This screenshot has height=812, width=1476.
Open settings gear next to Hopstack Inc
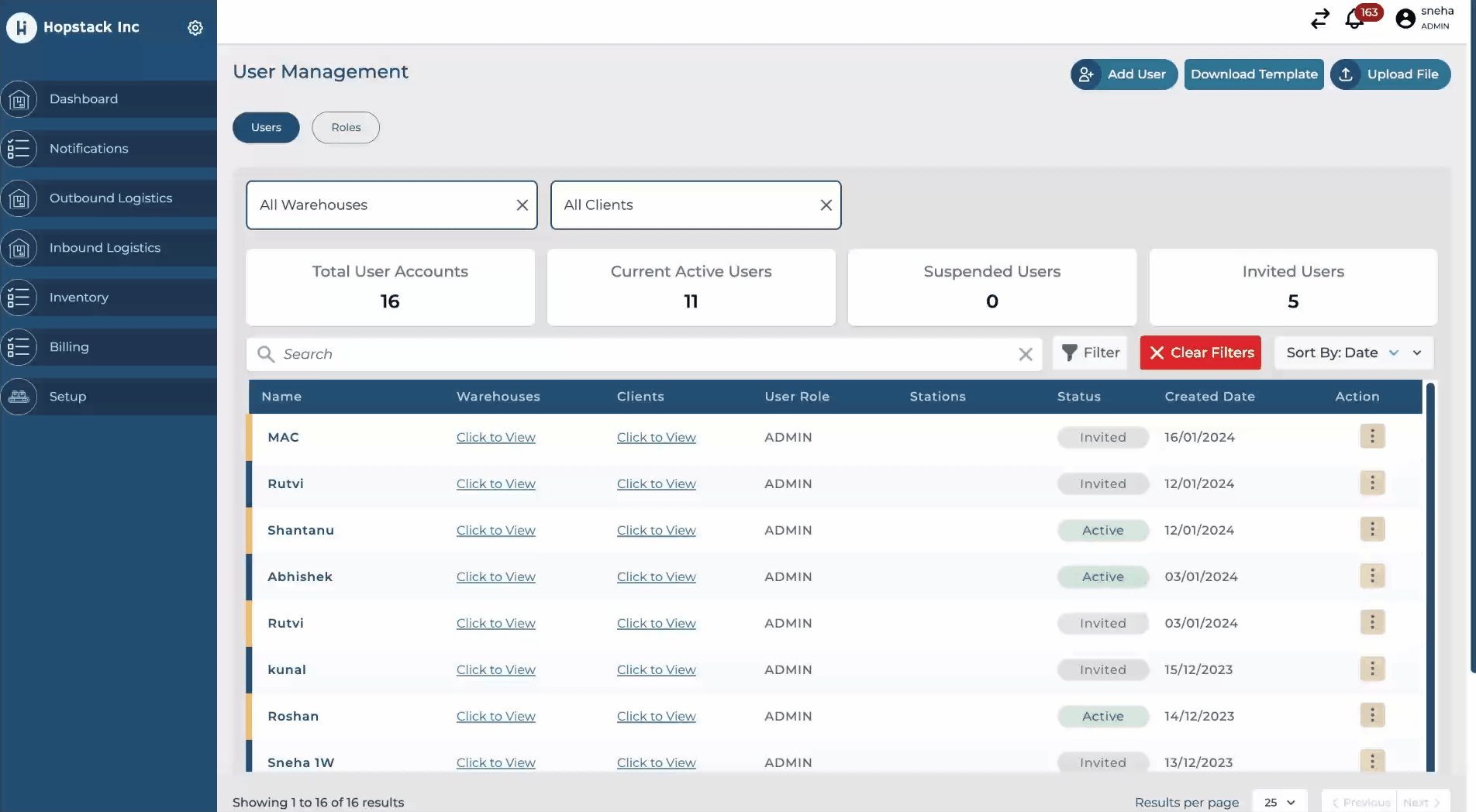(195, 28)
